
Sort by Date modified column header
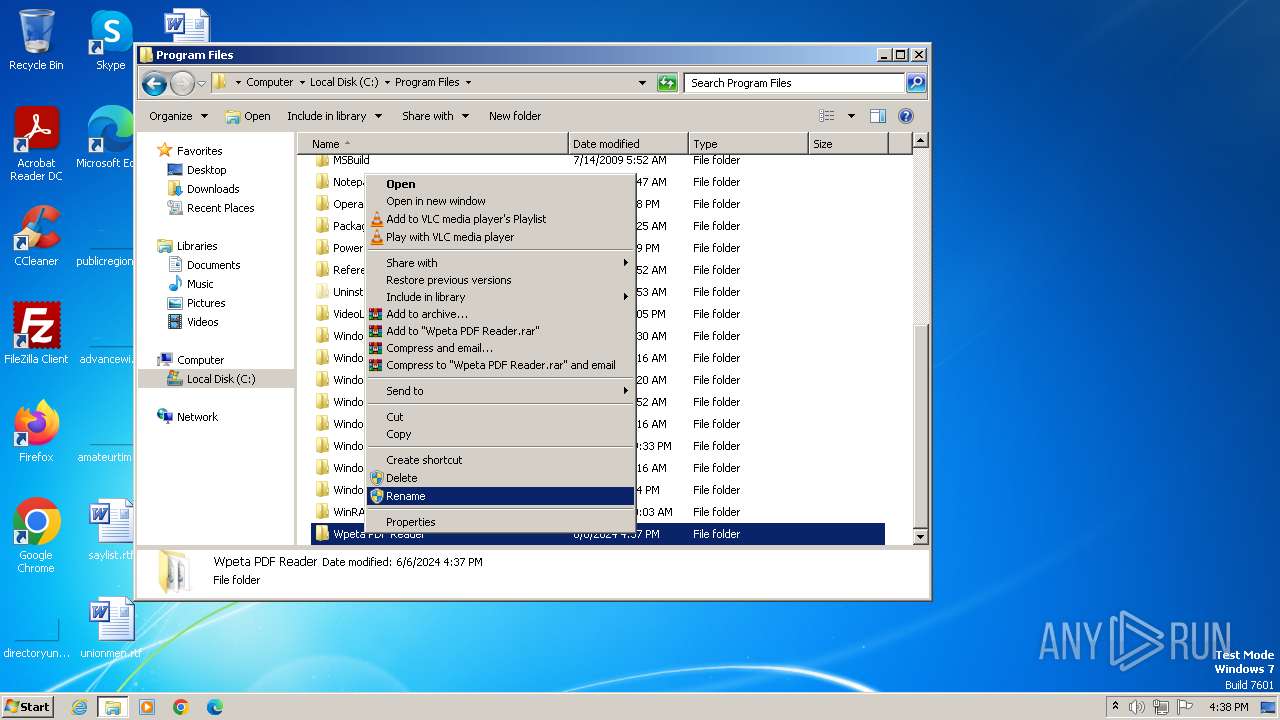click(x=628, y=144)
